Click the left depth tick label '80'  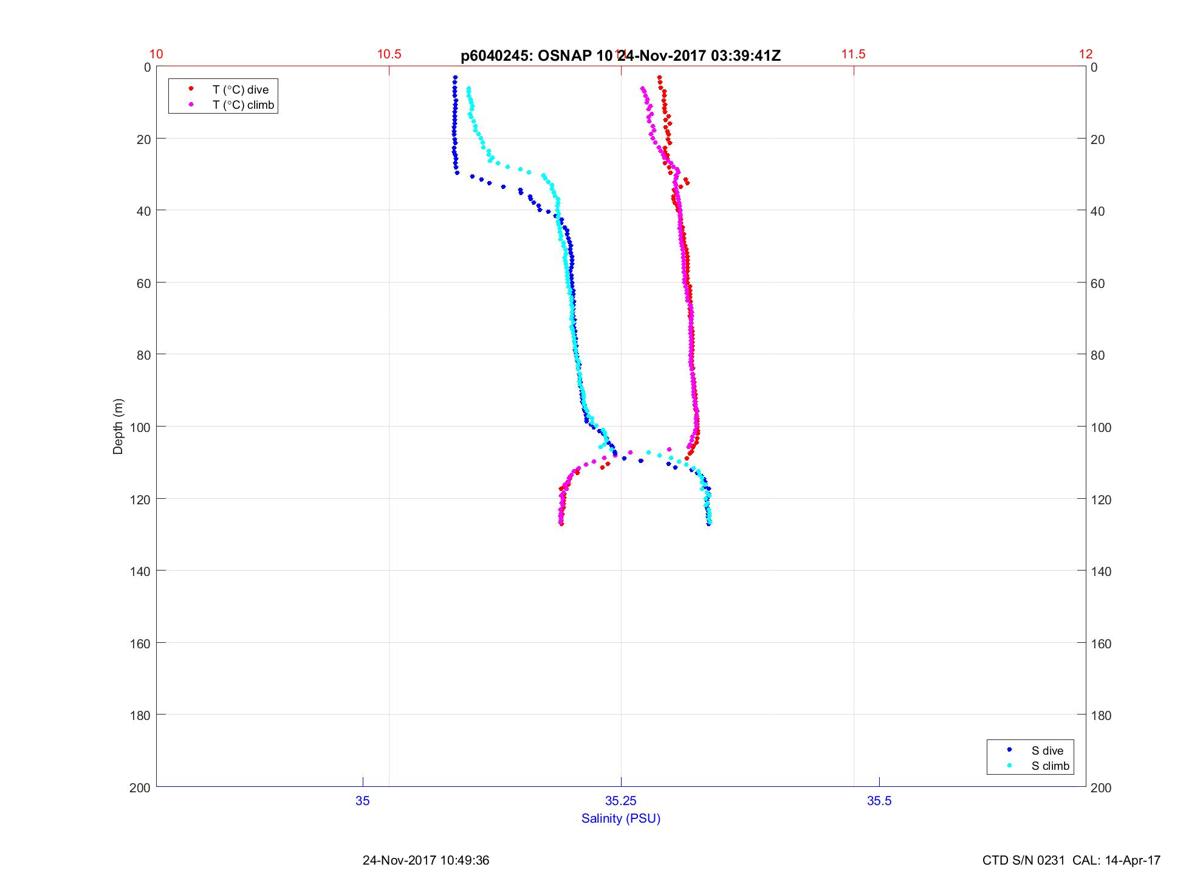pyautogui.click(x=144, y=355)
